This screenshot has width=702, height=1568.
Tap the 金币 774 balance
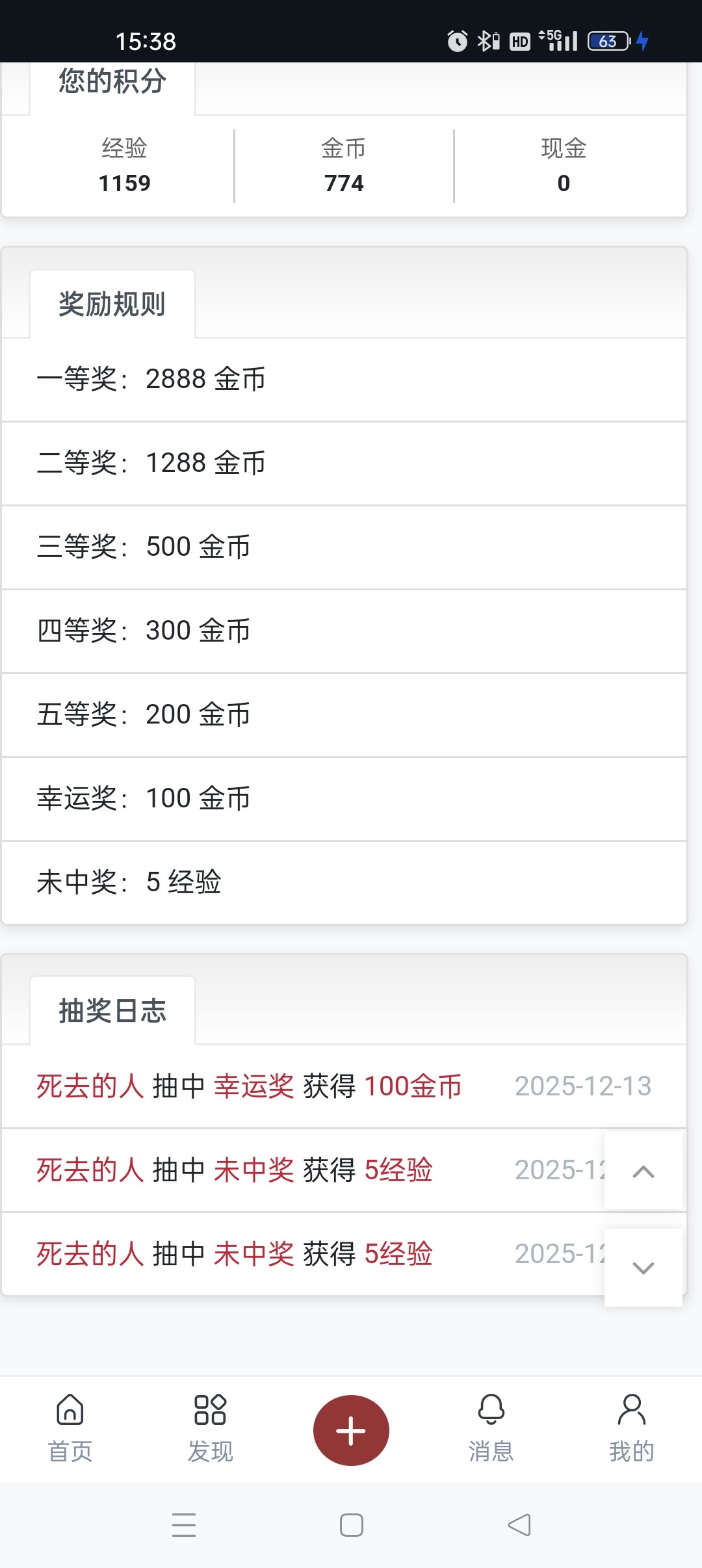click(x=344, y=166)
